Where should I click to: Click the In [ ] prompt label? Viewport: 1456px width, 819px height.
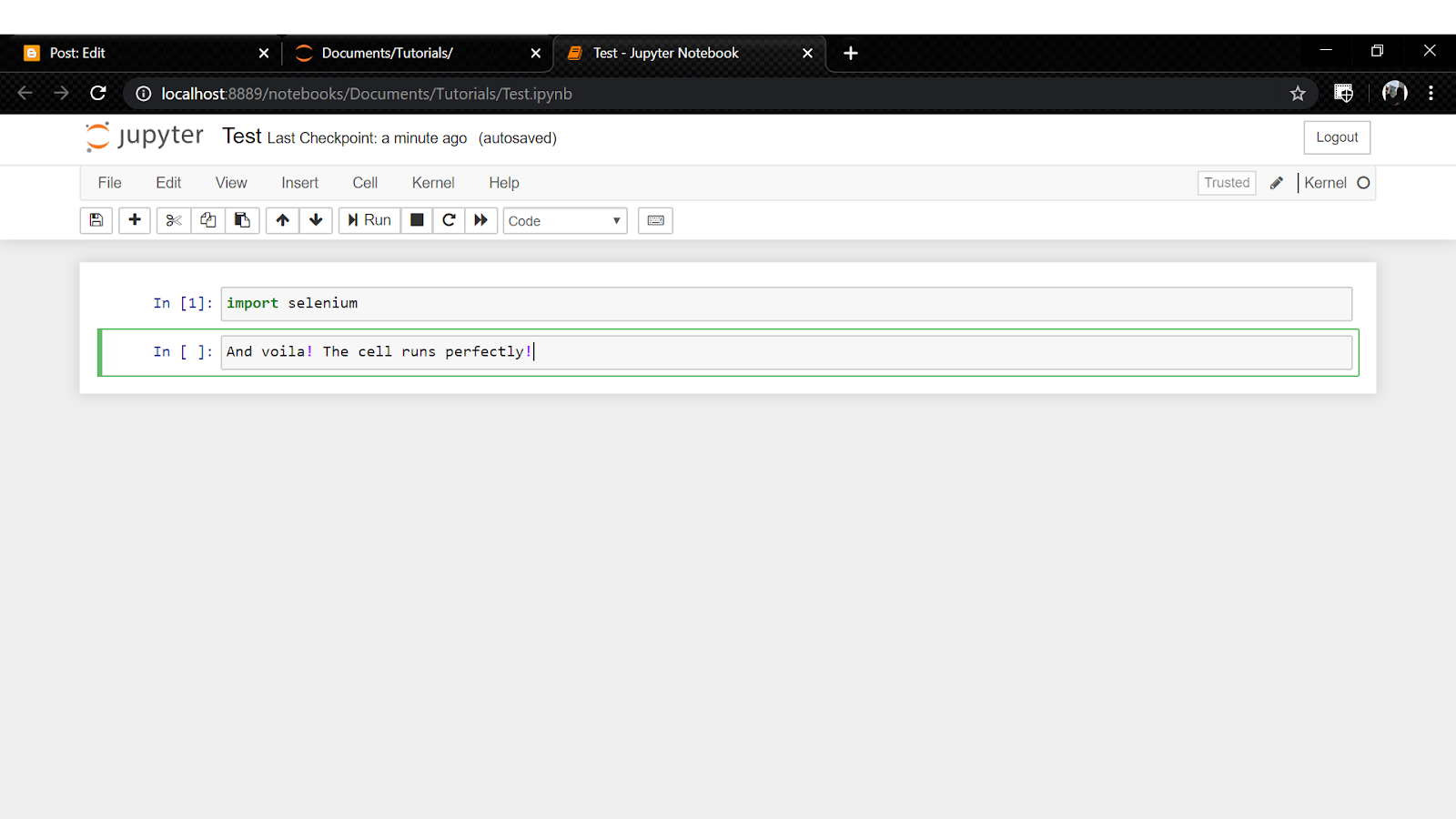[x=183, y=352]
